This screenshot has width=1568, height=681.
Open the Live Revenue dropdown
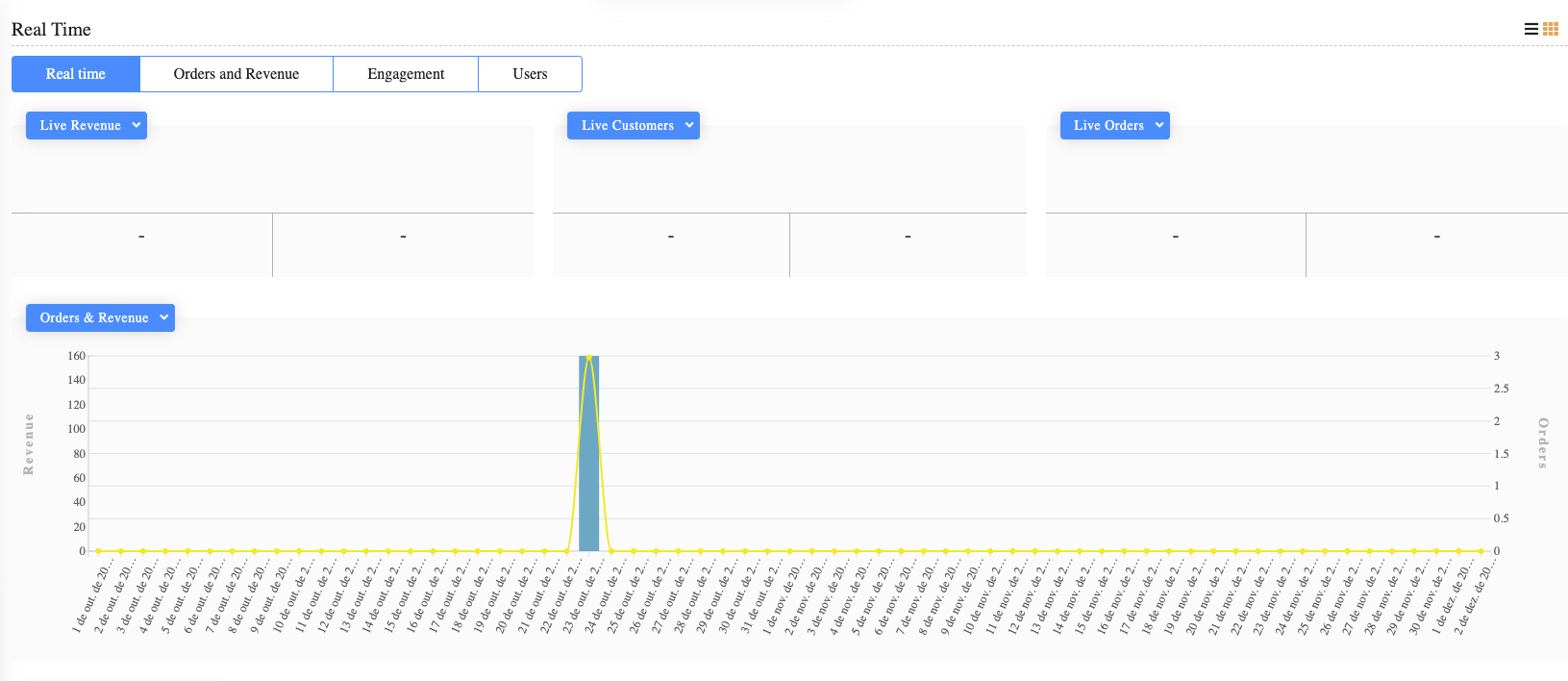(x=87, y=126)
